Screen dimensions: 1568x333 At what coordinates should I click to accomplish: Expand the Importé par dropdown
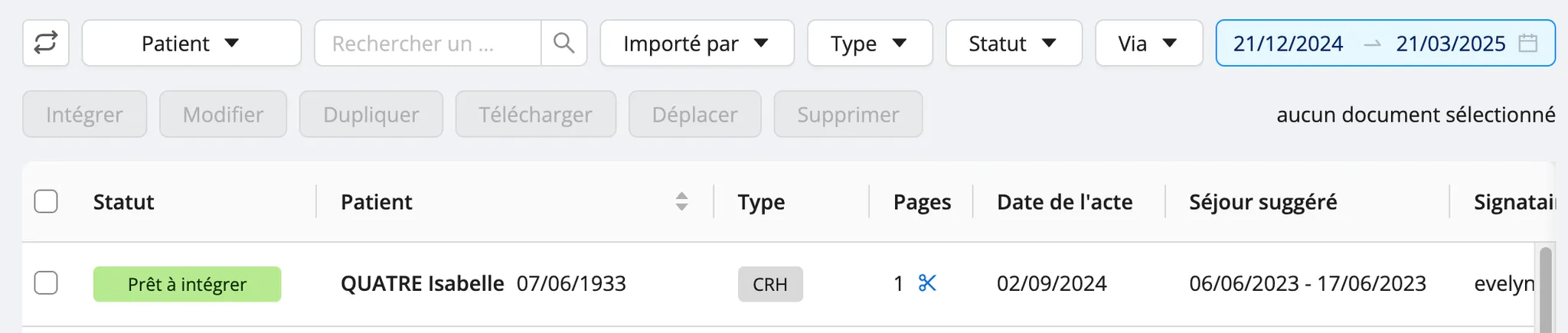point(697,43)
